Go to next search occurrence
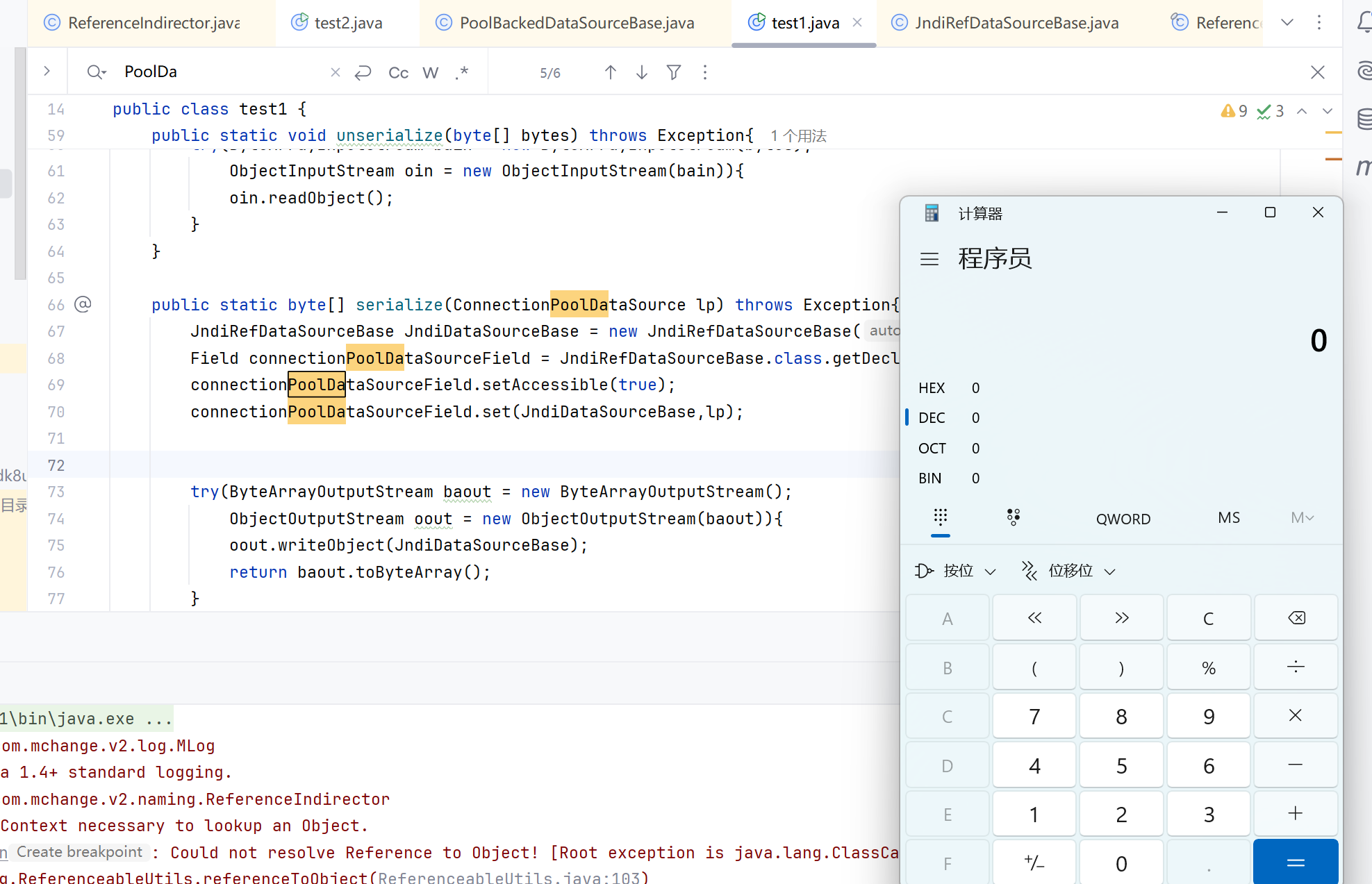This screenshot has height=884, width=1372. coord(642,72)
